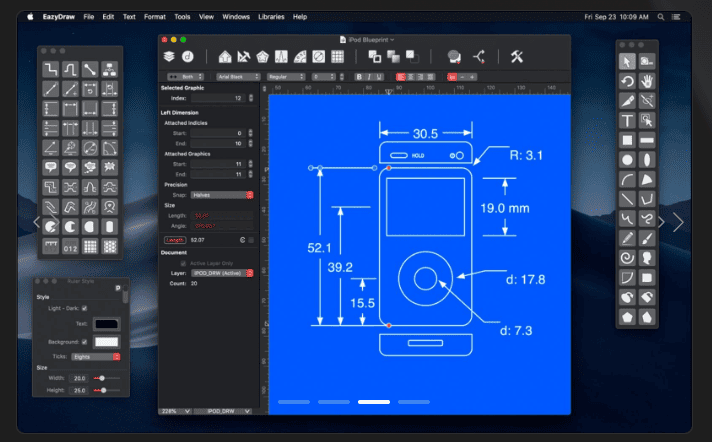Open the EazyDraw application menu
Screen dimensions: 712x442
point(59,17)
